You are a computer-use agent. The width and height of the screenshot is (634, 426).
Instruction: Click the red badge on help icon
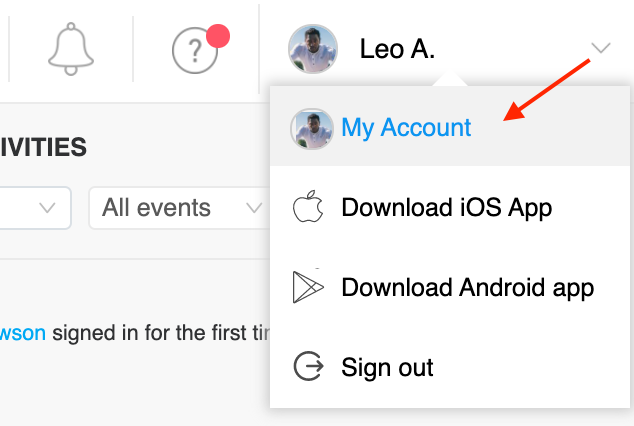pos(217,38)
